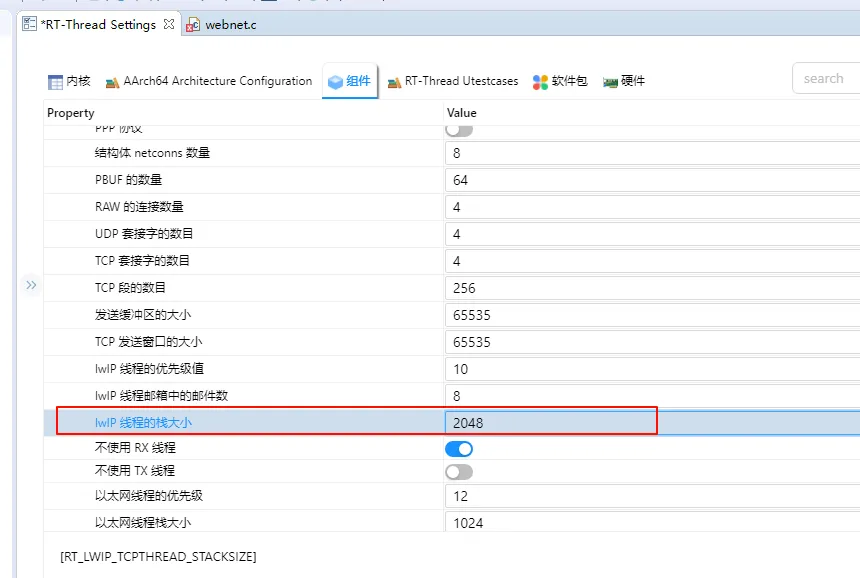This screenshot has width=860, height=578.
Task: Switch to the RT-Thread Settings tab
Action: 95,23
